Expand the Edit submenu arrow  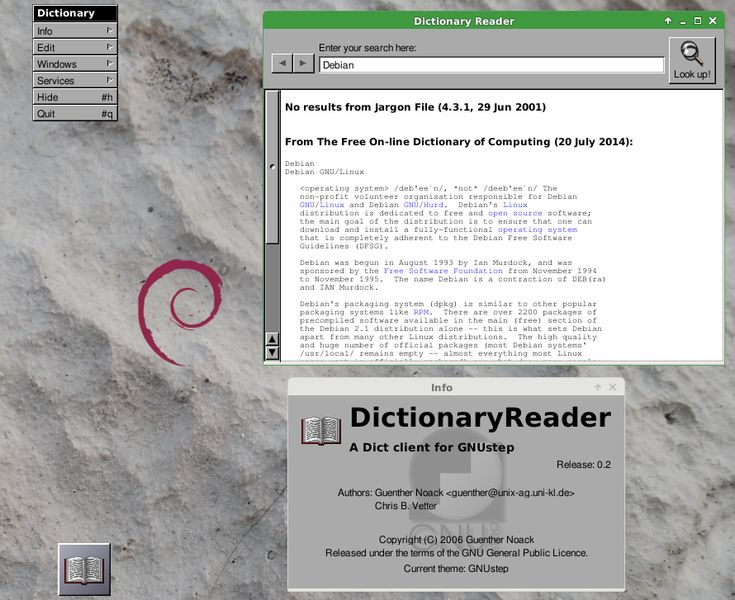[109, 47]
